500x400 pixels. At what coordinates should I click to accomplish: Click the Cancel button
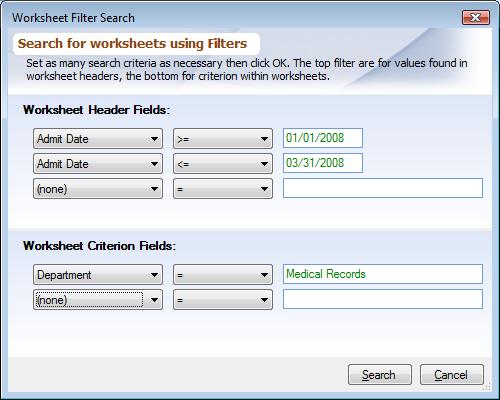452,375
